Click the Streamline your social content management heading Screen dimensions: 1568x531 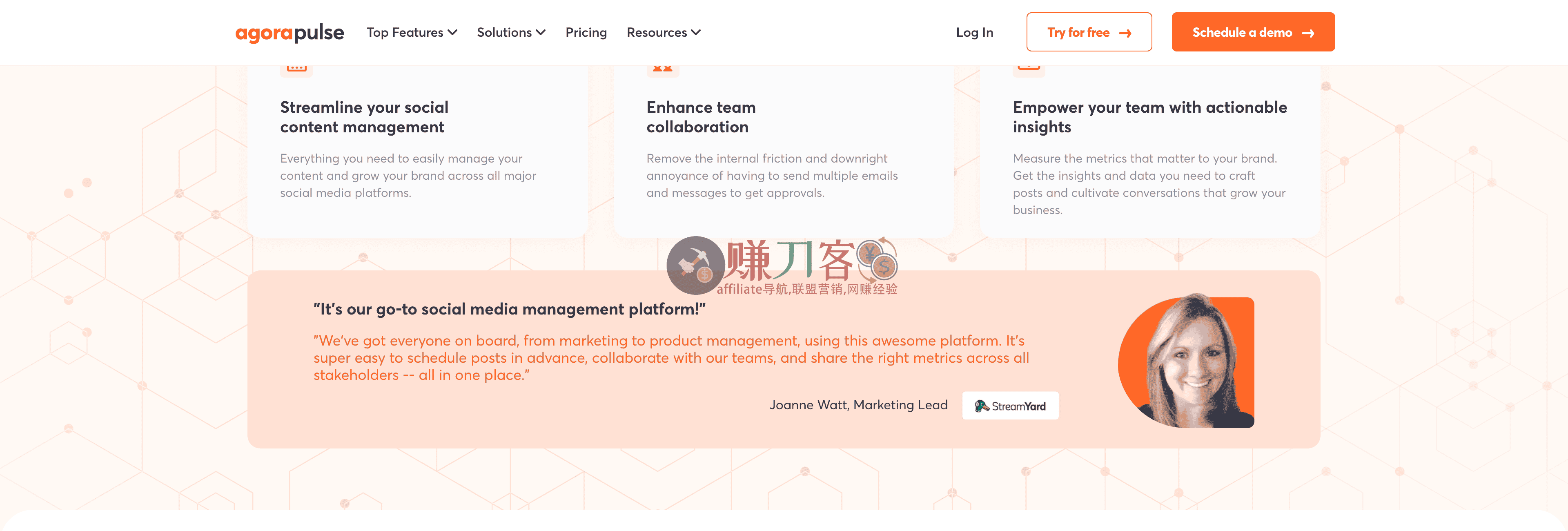[x=364, y=117]
